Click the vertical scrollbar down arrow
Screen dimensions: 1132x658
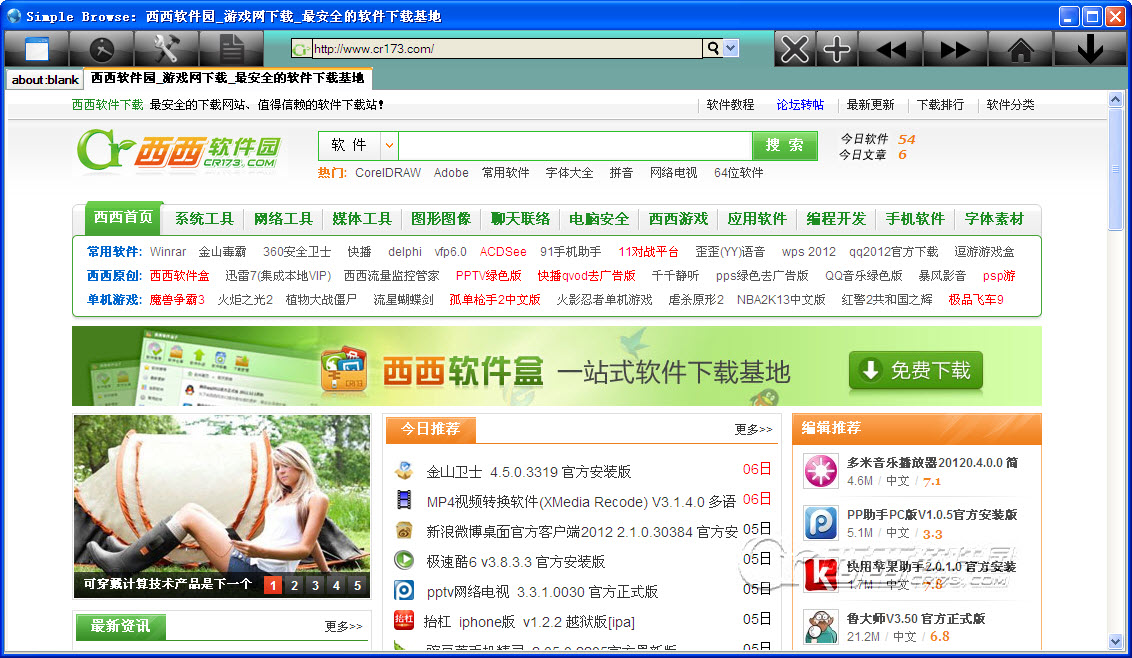click(1115, 641)
